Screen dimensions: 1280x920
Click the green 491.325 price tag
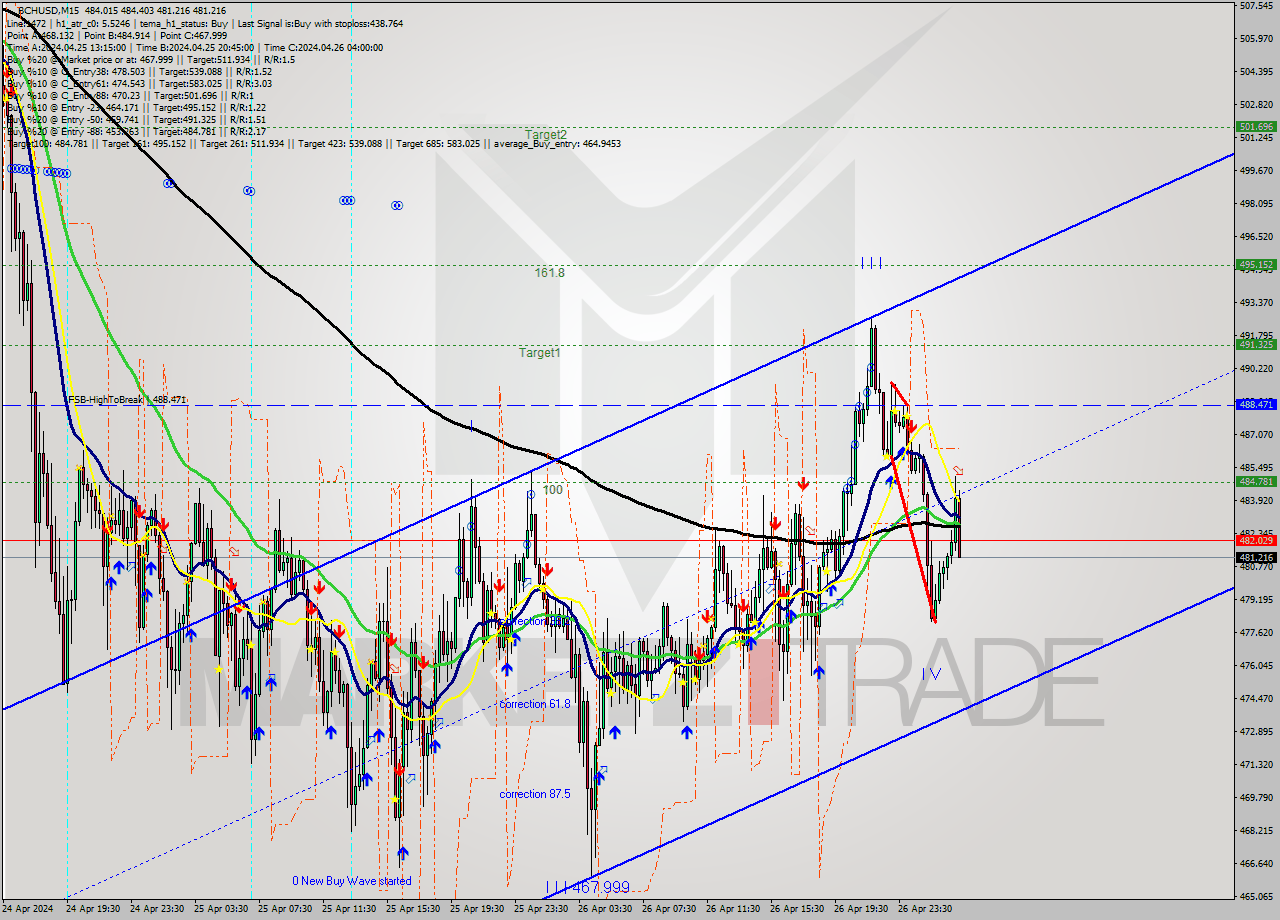point(1256,345)
